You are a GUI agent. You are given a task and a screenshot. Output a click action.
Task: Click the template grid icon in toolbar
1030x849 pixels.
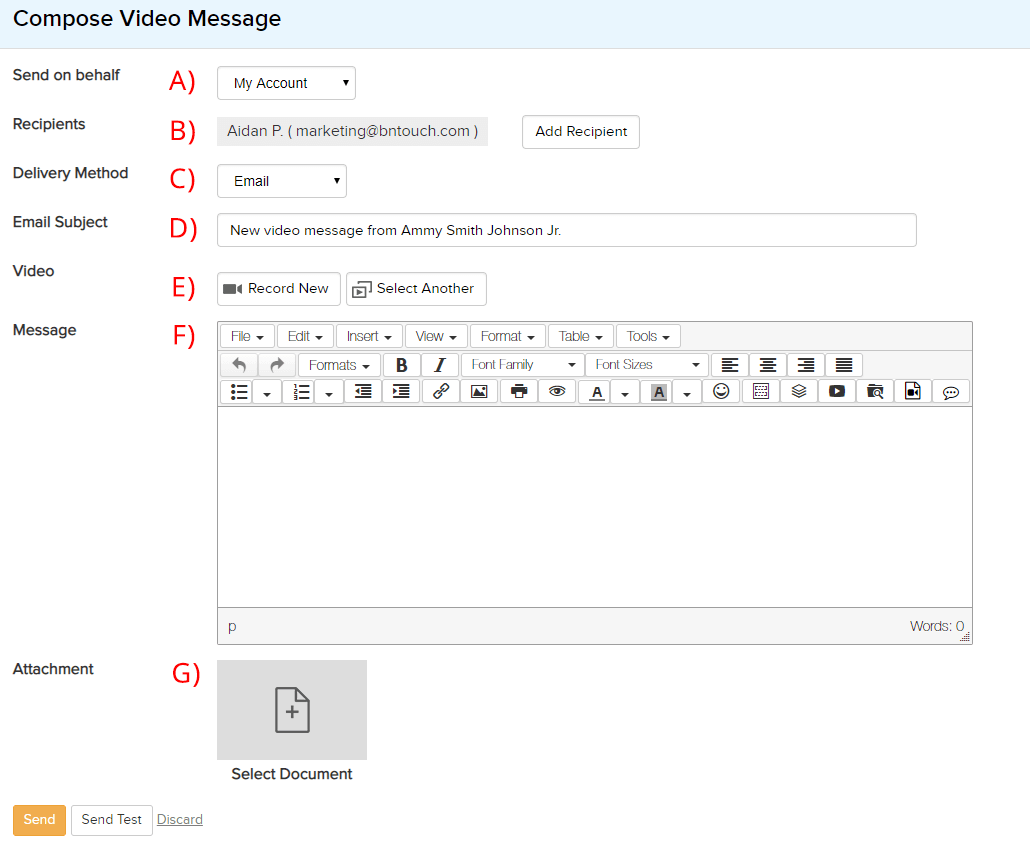click(761, 392)
